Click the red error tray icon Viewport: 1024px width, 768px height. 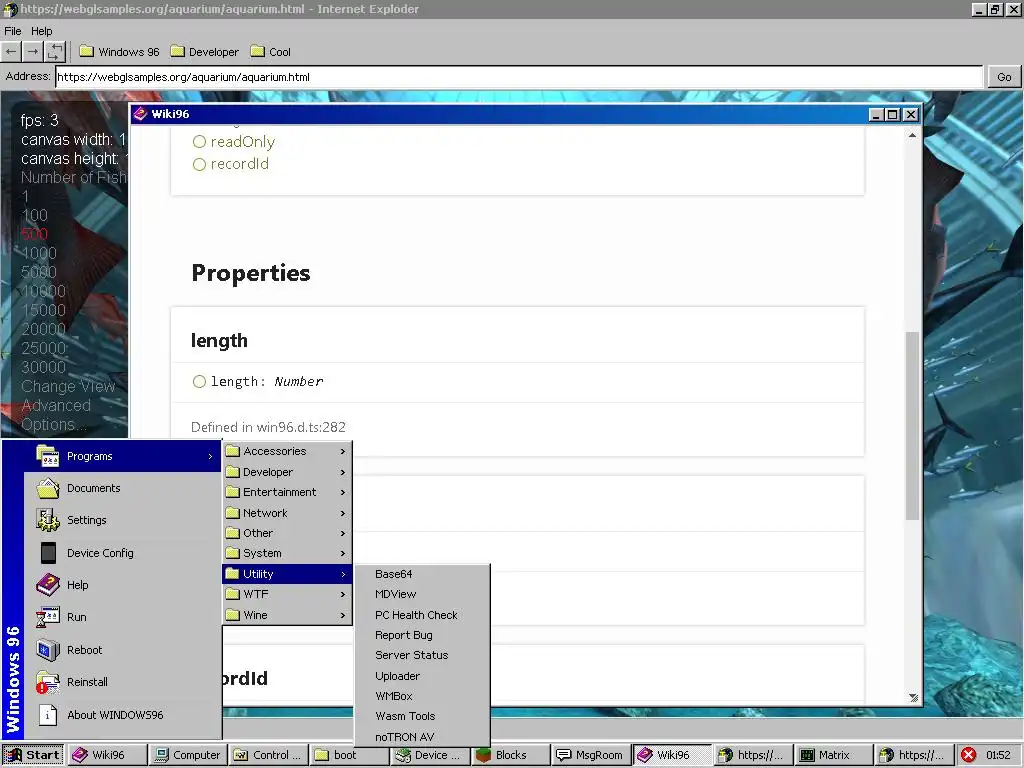968,755
